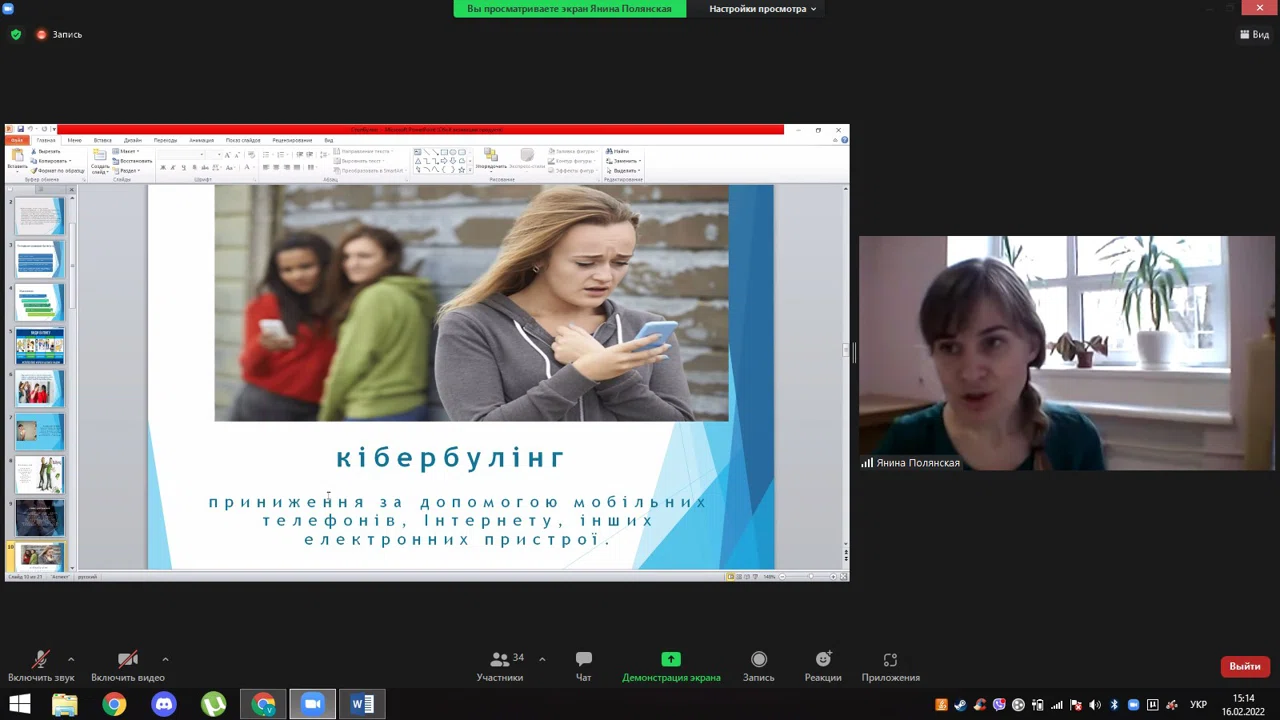Unmute the microphone
This screenshot has width=1280, height=720.
pyautogui.click(x=41, y=666)
